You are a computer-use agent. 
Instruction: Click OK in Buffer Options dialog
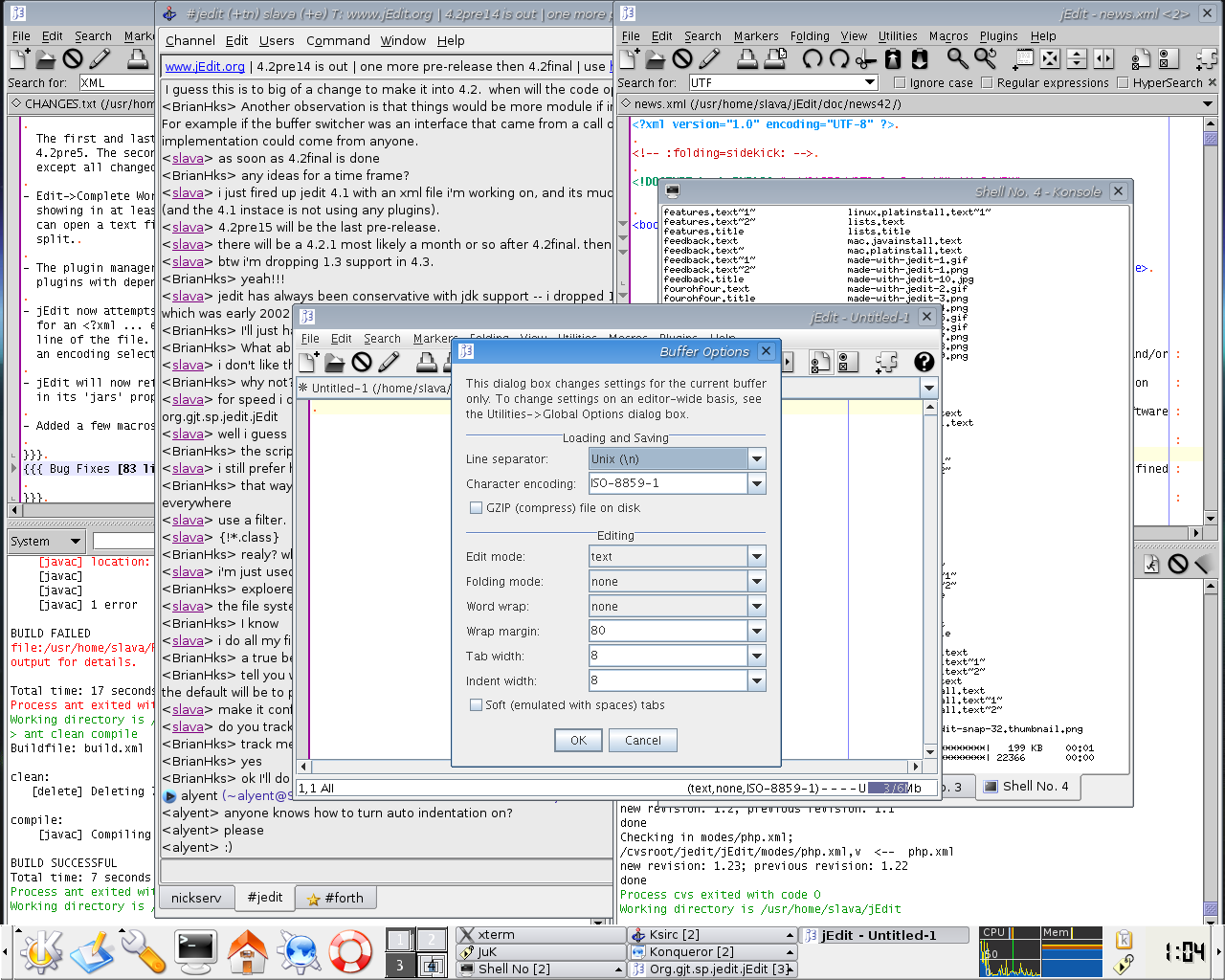pyautogui.click(x=578, y=740)
